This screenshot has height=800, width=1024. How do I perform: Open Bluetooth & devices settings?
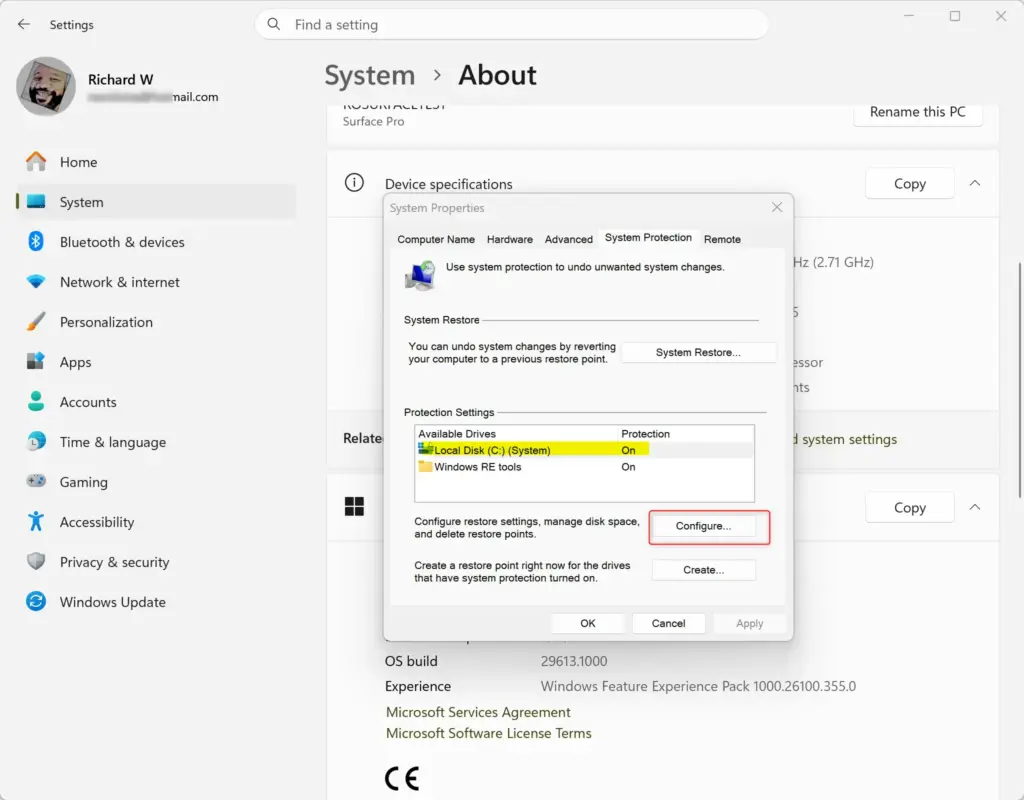(x=121, y=242)
